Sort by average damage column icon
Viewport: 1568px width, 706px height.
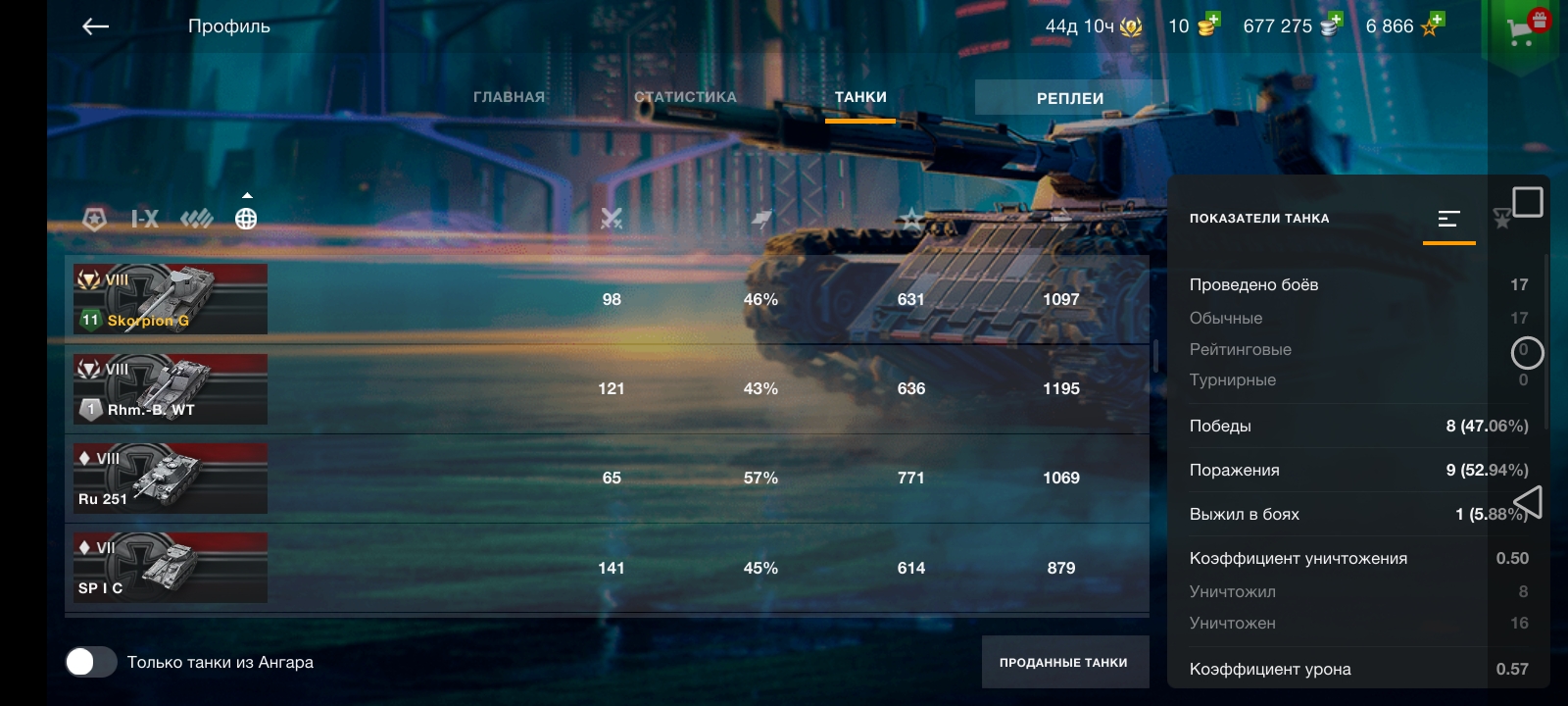click(1061, 219)
